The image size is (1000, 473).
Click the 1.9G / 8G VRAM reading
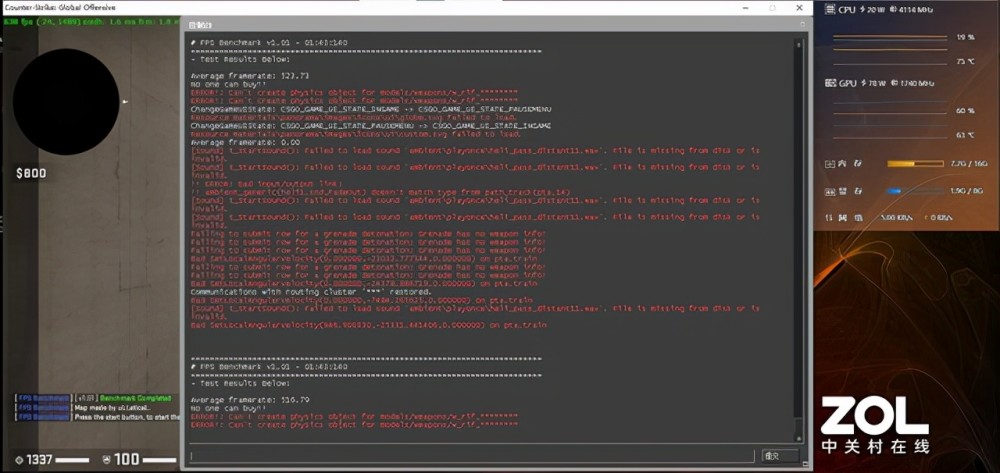(x=969, y=191)
